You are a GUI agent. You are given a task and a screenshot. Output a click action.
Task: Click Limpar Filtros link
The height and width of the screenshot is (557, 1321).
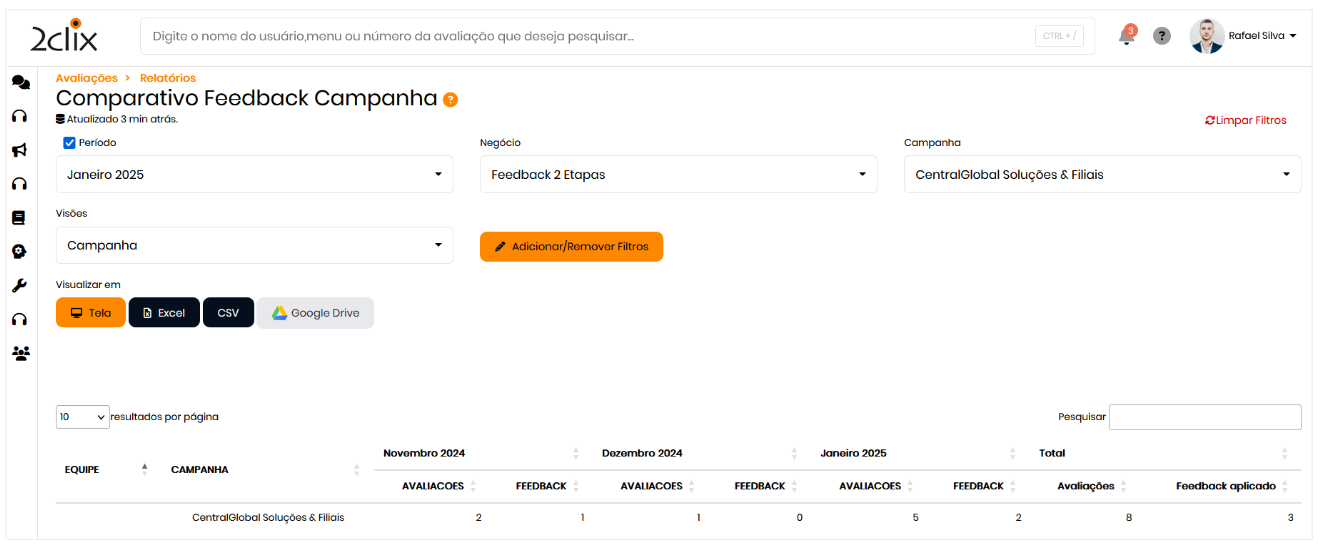tap(1246, 120)
